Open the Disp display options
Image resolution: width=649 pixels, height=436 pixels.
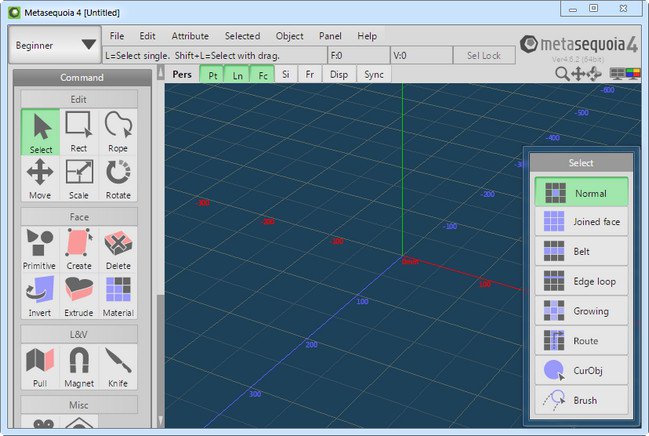tap(339, 75)
